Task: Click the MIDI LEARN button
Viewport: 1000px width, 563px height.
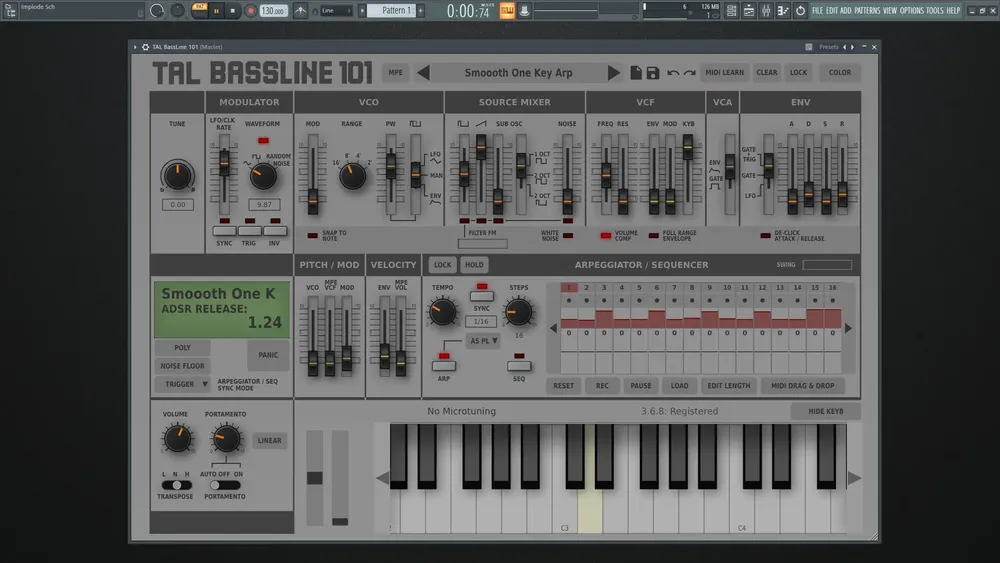Action: pos(724,73)
